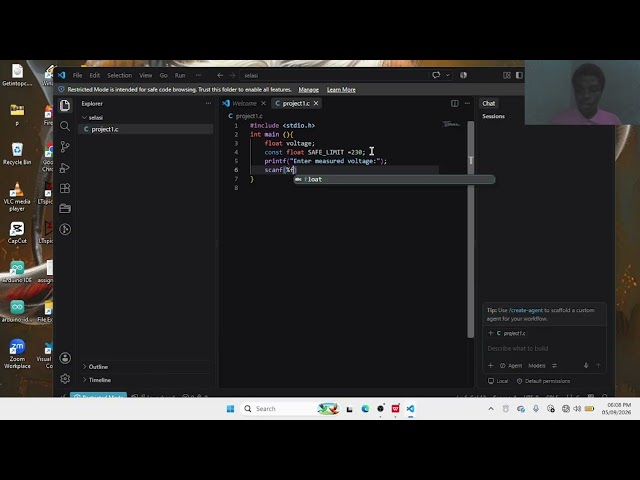The image size is (640, 480).
Task: Close the Welcome tab
Action: (263, 103)
